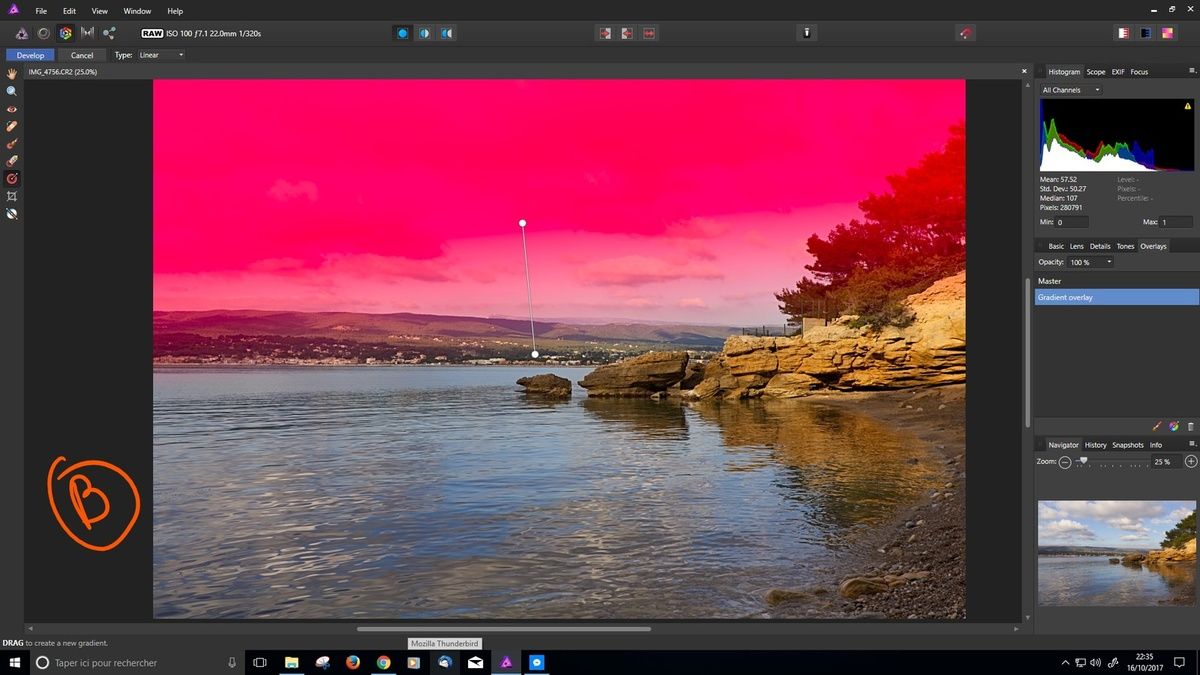Adjust the Zoom level slider
This screenshot has width=1200, height=675.
pos(1085,461)
